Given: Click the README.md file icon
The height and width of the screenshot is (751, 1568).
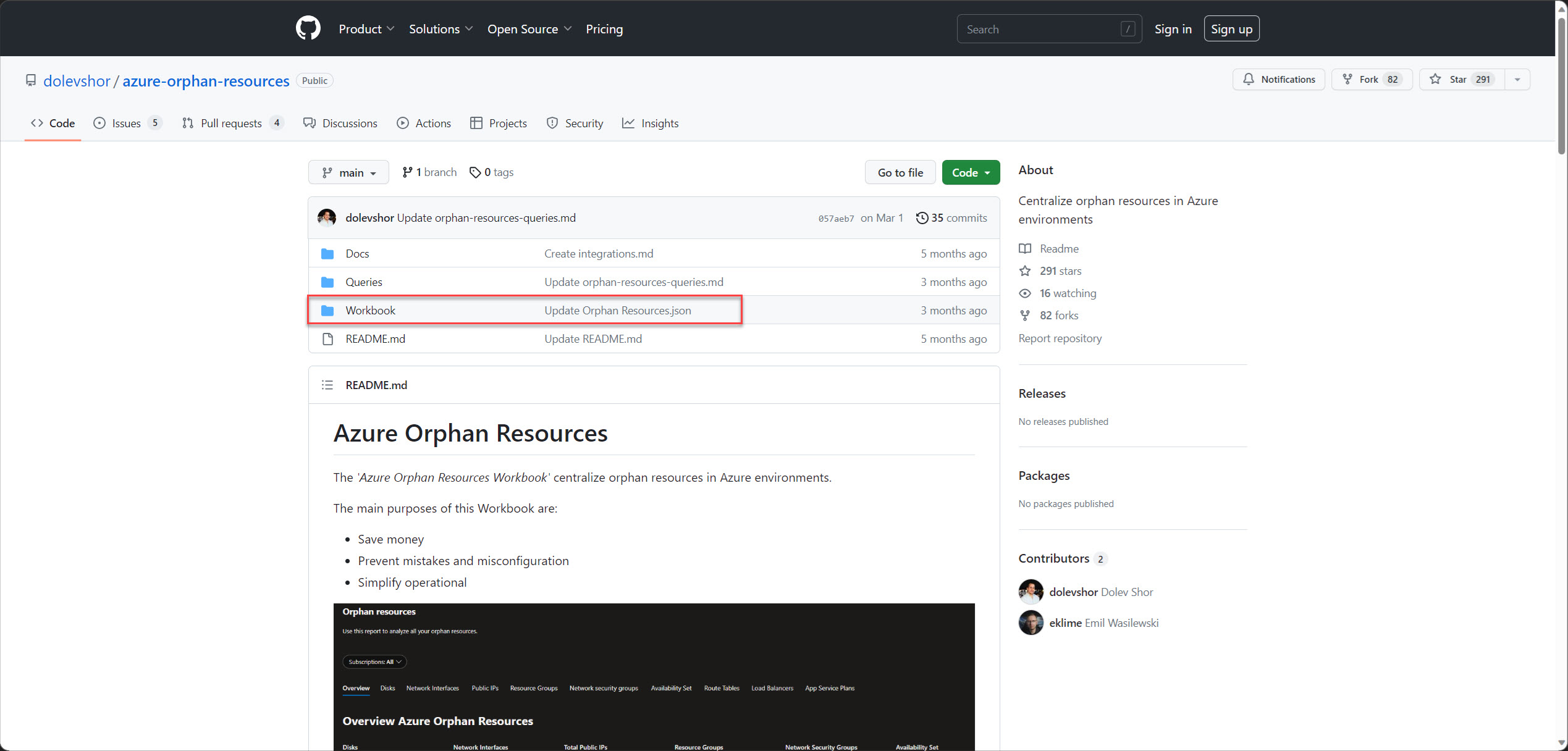Looking at the screenshot, I should tap(327, 338).
